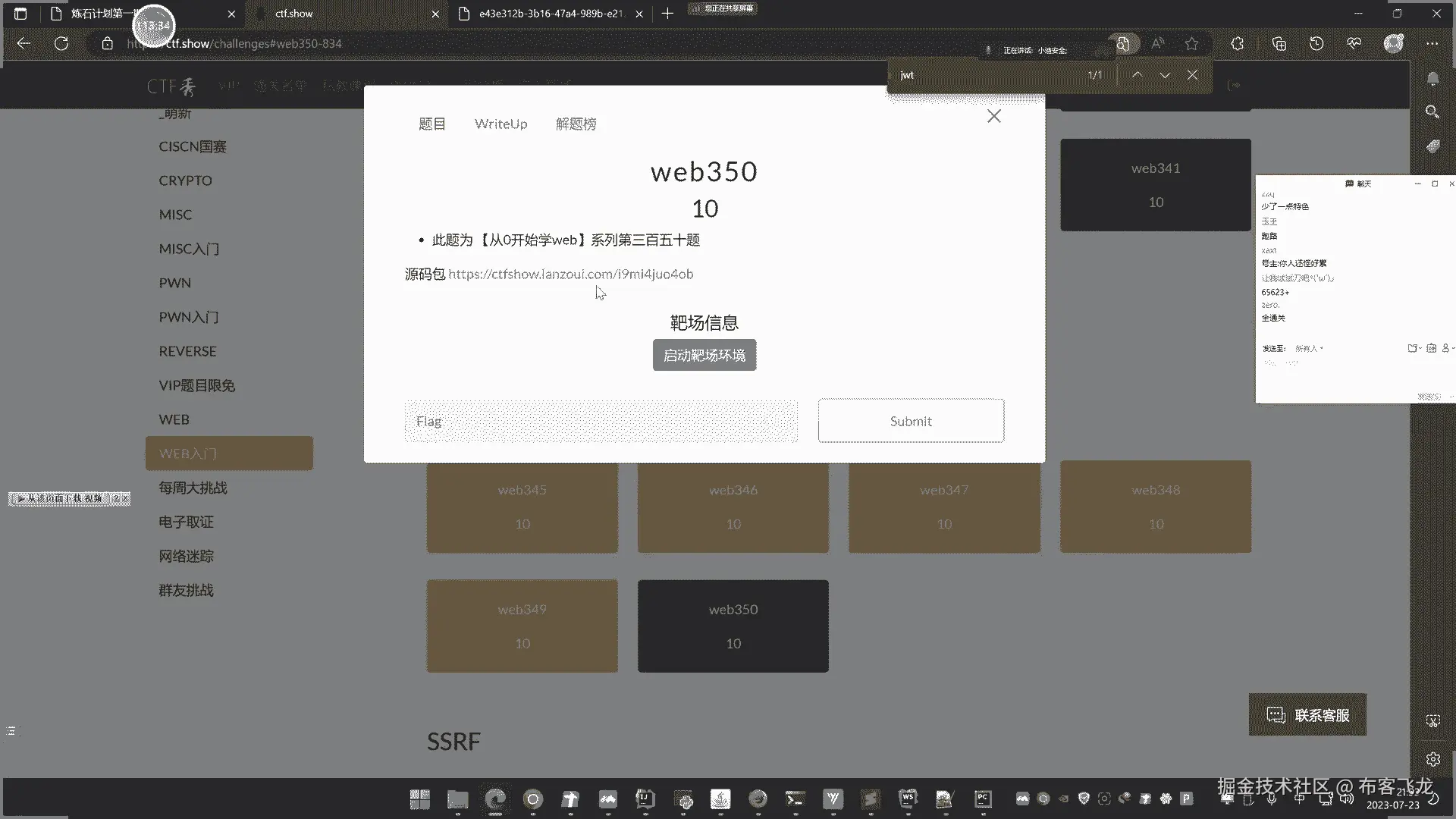Image resolution: width=1456 pixels, height=819 pixels.
Task: Add page to favorites star icon
Action: coord(1192,44)
